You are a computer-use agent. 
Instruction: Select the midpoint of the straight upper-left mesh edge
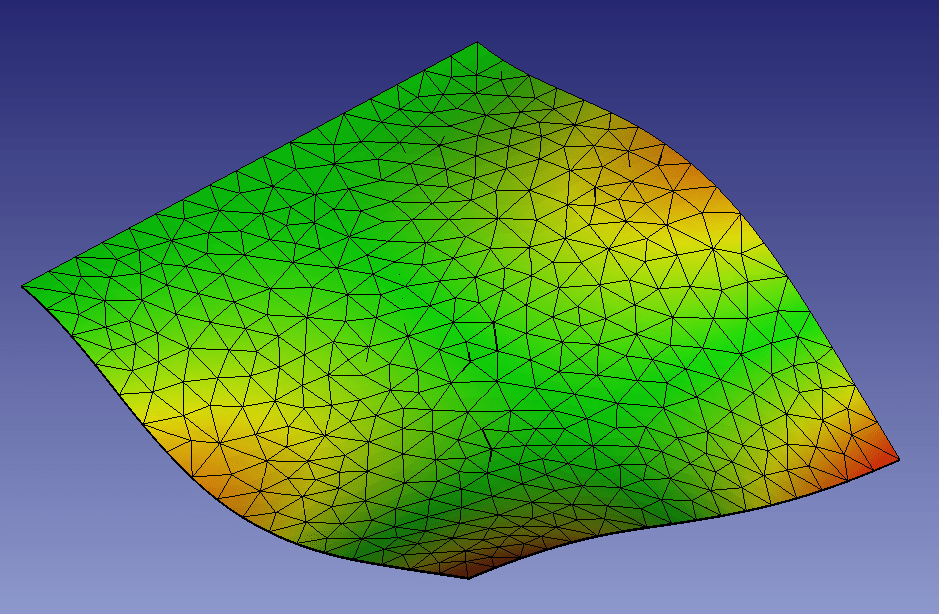pyautogui.click(x=250, y=165)
